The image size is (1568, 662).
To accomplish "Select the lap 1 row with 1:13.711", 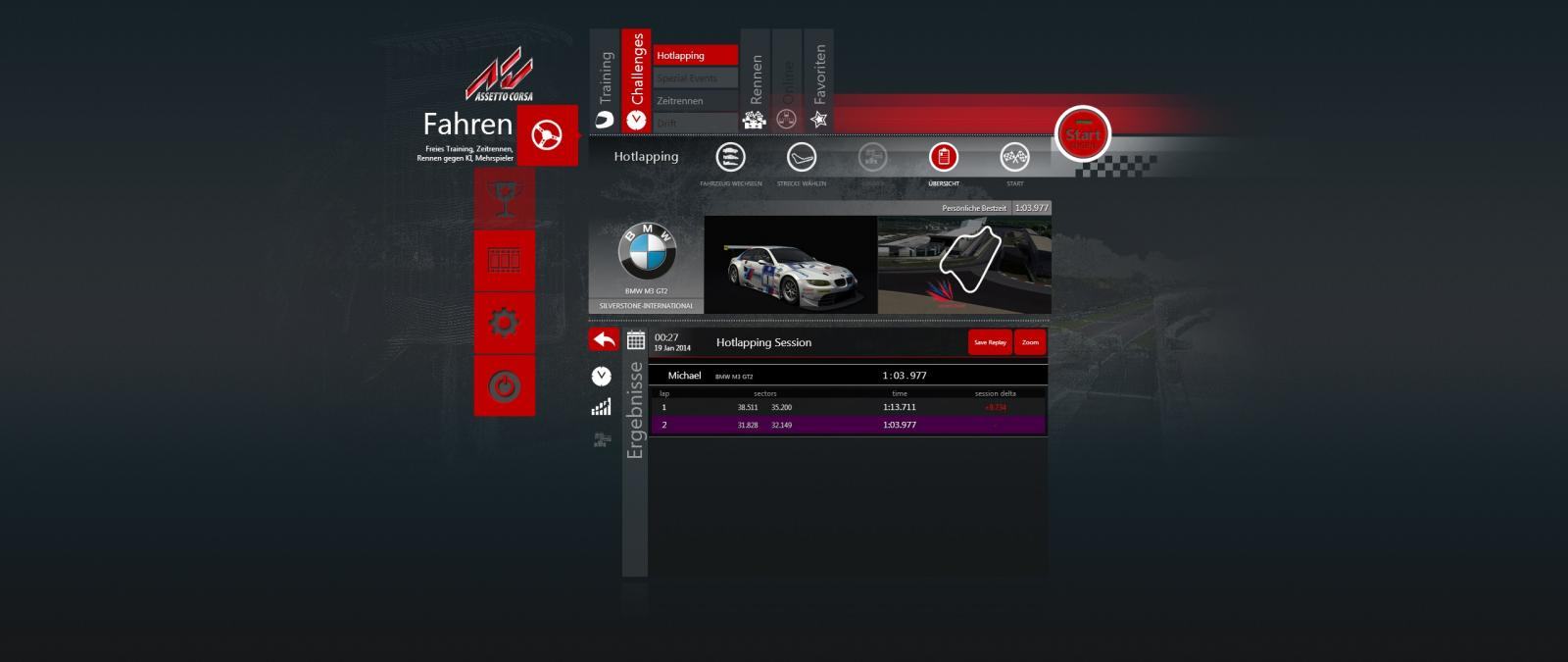I will click(x=849, y=407).
